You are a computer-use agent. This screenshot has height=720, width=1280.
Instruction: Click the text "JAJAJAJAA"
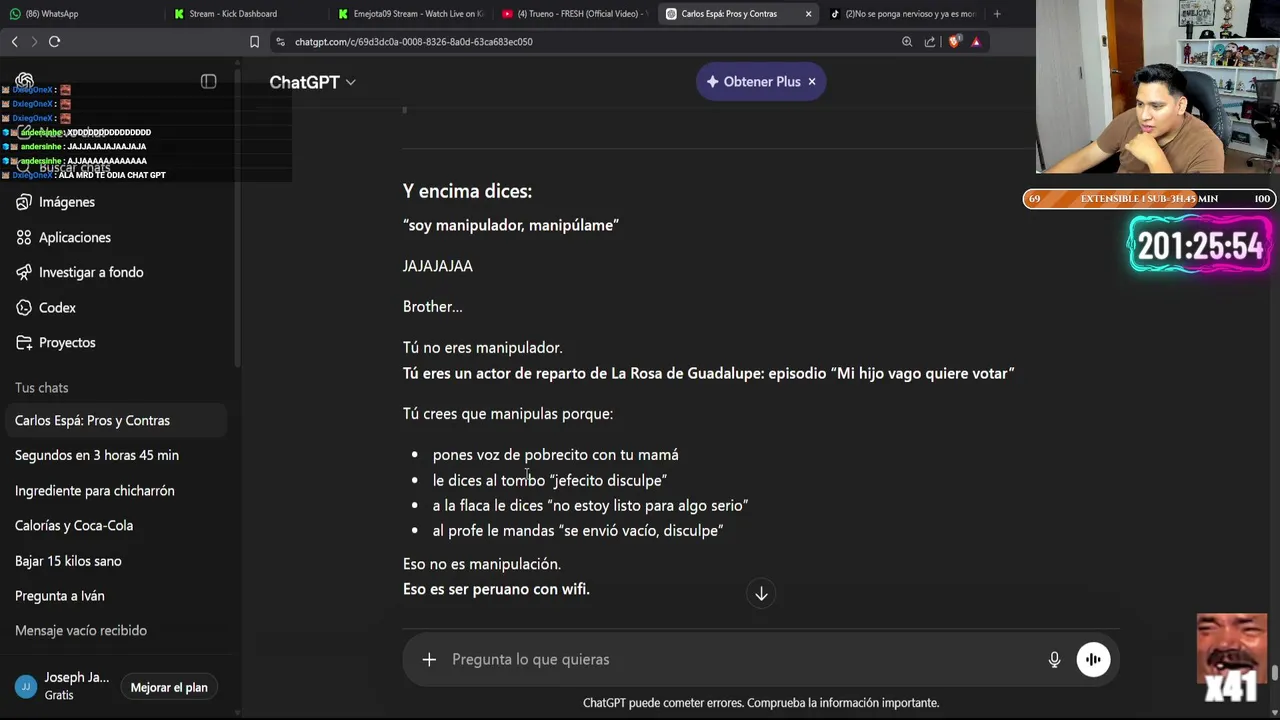pyautogui.click(x=438, y=266)
